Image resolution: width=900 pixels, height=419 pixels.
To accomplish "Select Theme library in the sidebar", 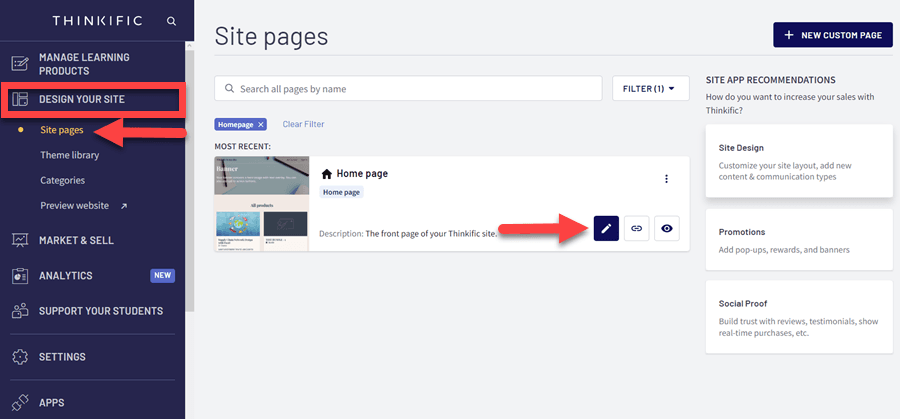I will 69,155.
